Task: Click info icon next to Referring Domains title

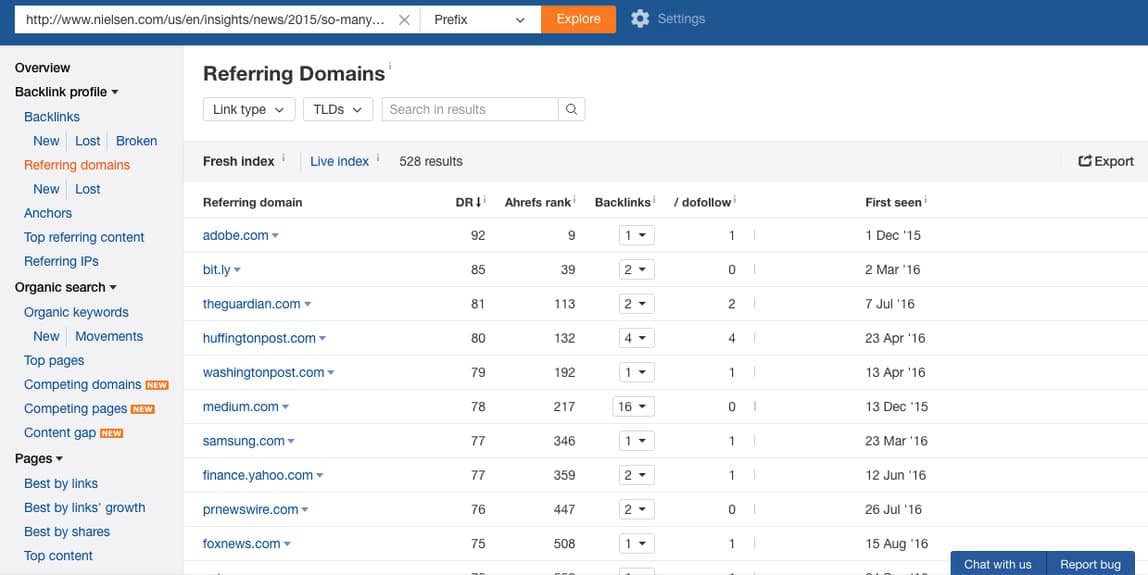Action: click(390, 67)
